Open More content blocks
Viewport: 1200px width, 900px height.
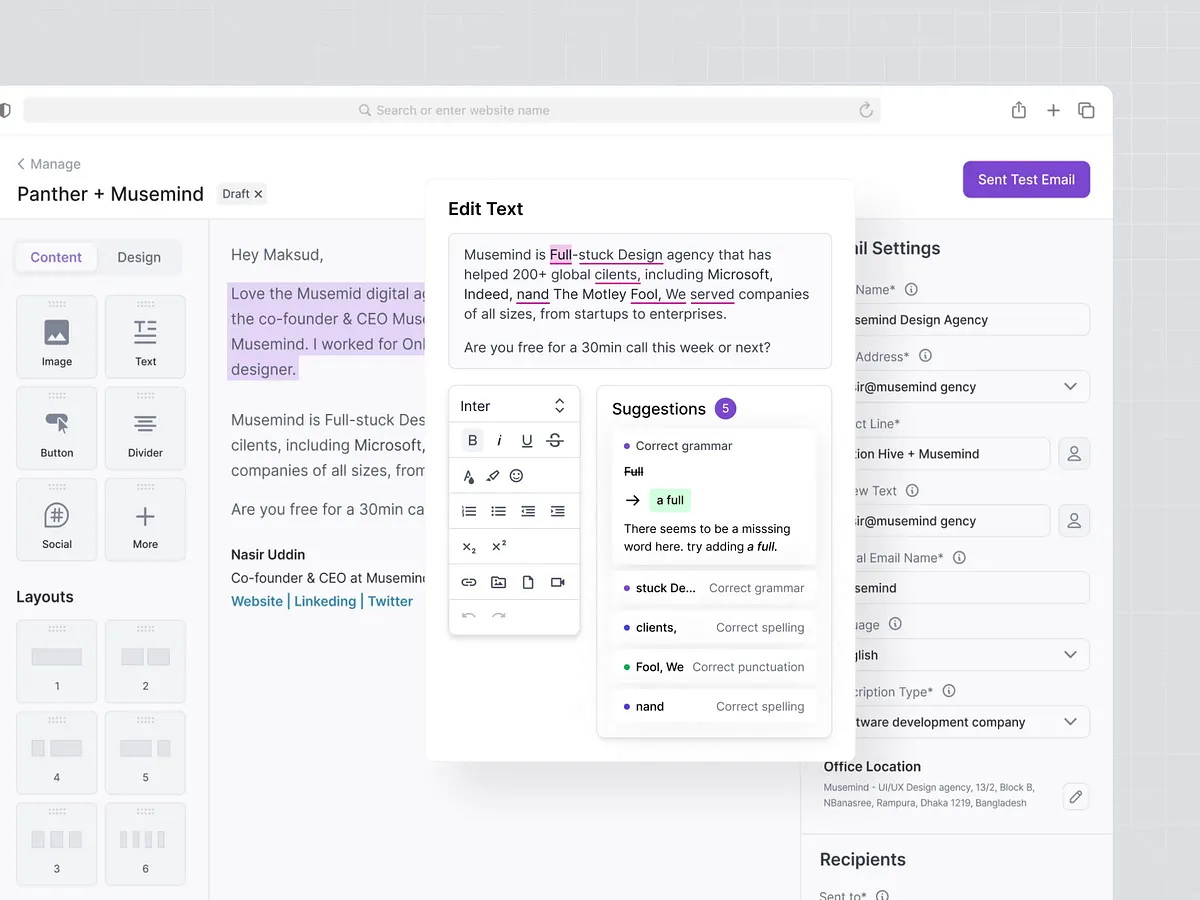[145, 519]
